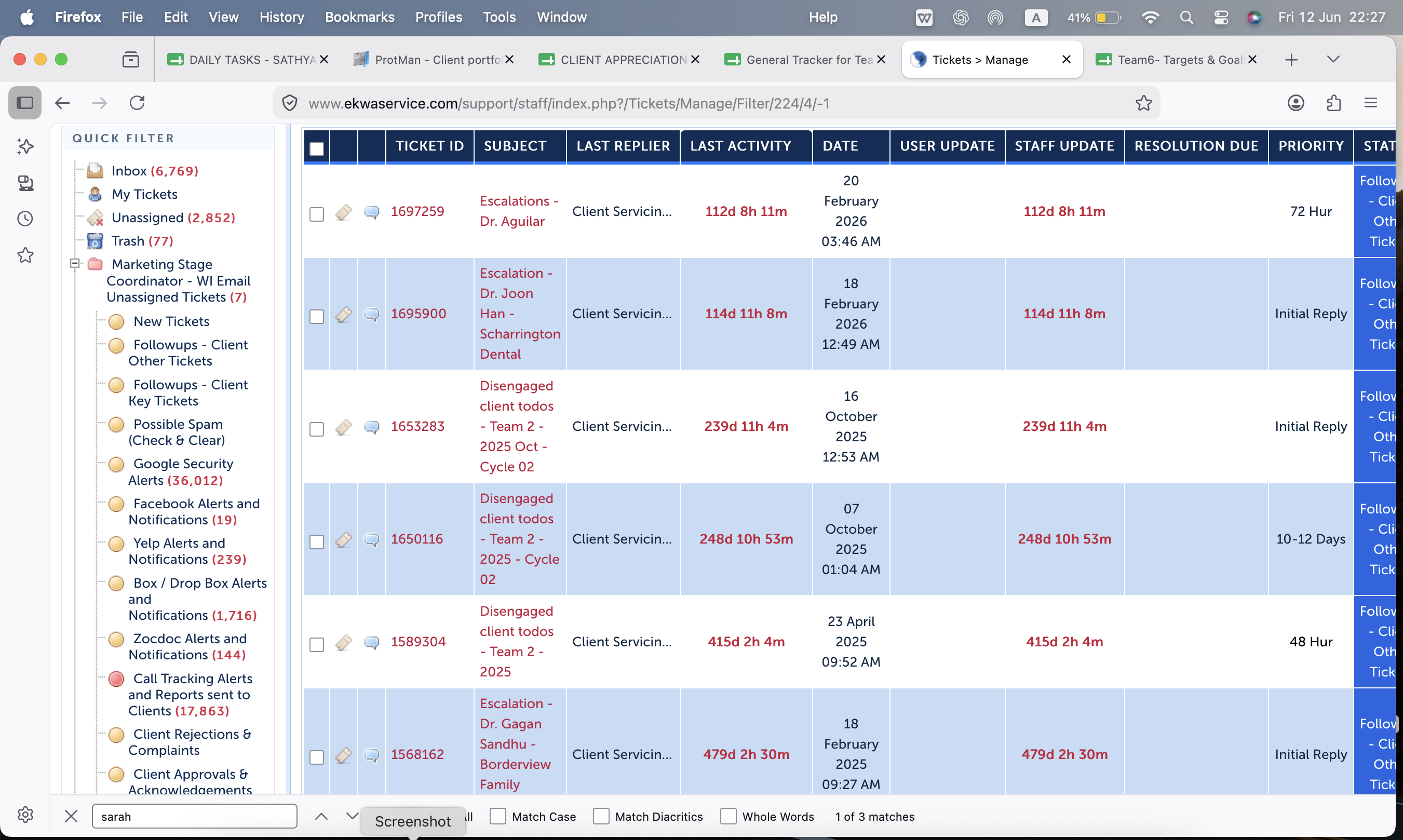The image size is (1403, 840).
Task: Open macOS Spotlight search icon
Action: point(1186,17)
